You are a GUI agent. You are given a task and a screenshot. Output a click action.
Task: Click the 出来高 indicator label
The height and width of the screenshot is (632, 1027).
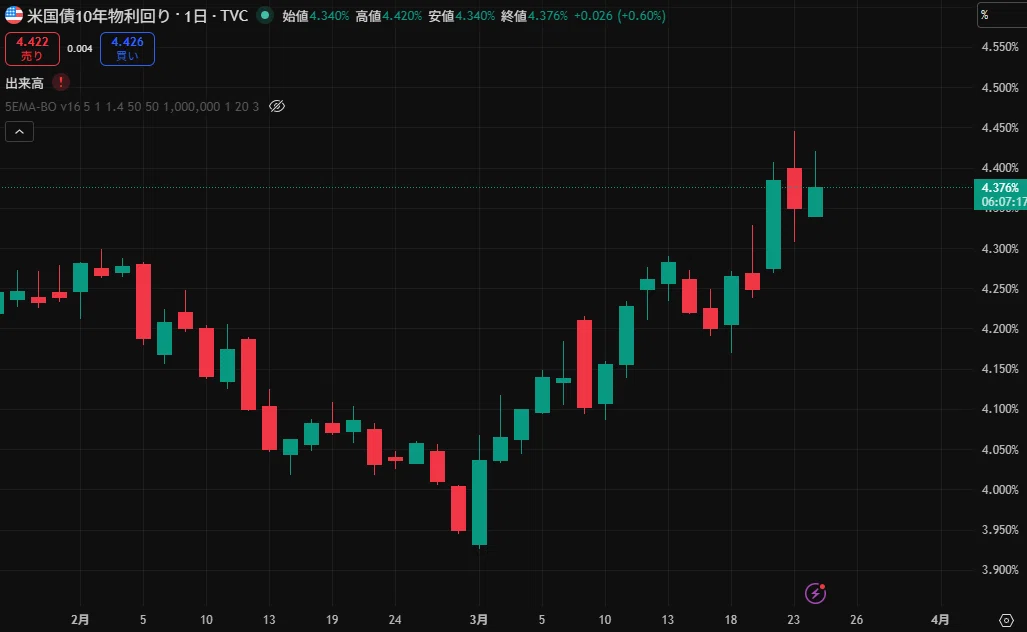[x=24, y=83]
